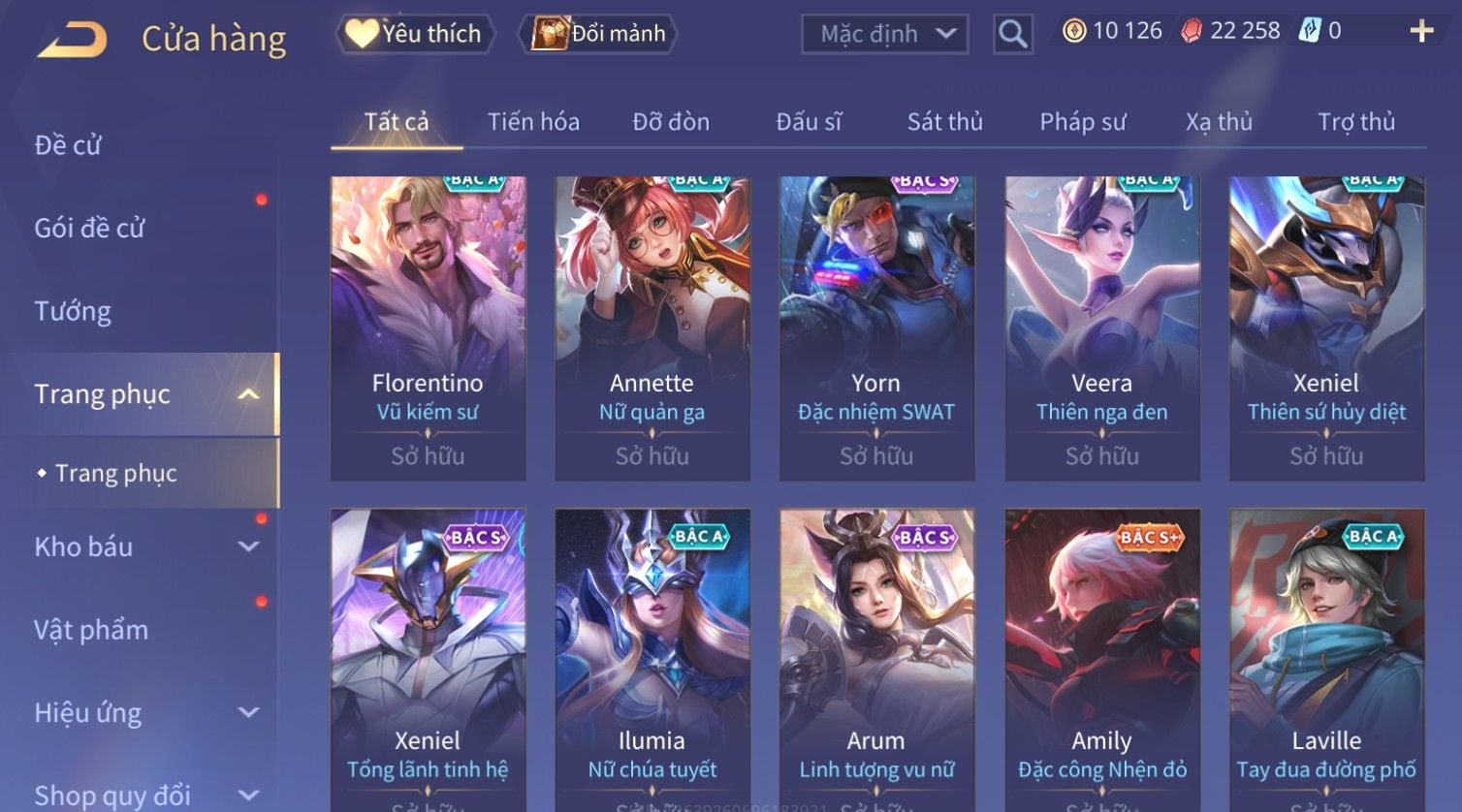Open the Mặc định sort dropdown
The width and height of the screenshot is (1462, 812).
point(885,34)
